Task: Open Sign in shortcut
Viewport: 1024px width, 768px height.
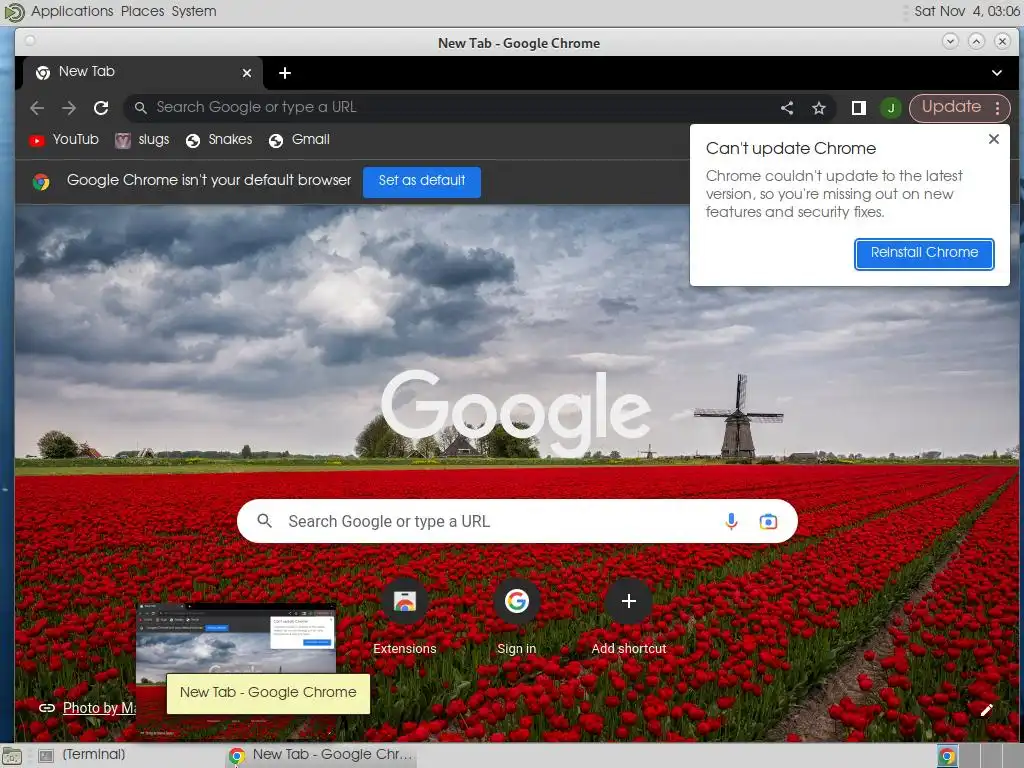Action: pyautogui.click(x=517, y=616)
